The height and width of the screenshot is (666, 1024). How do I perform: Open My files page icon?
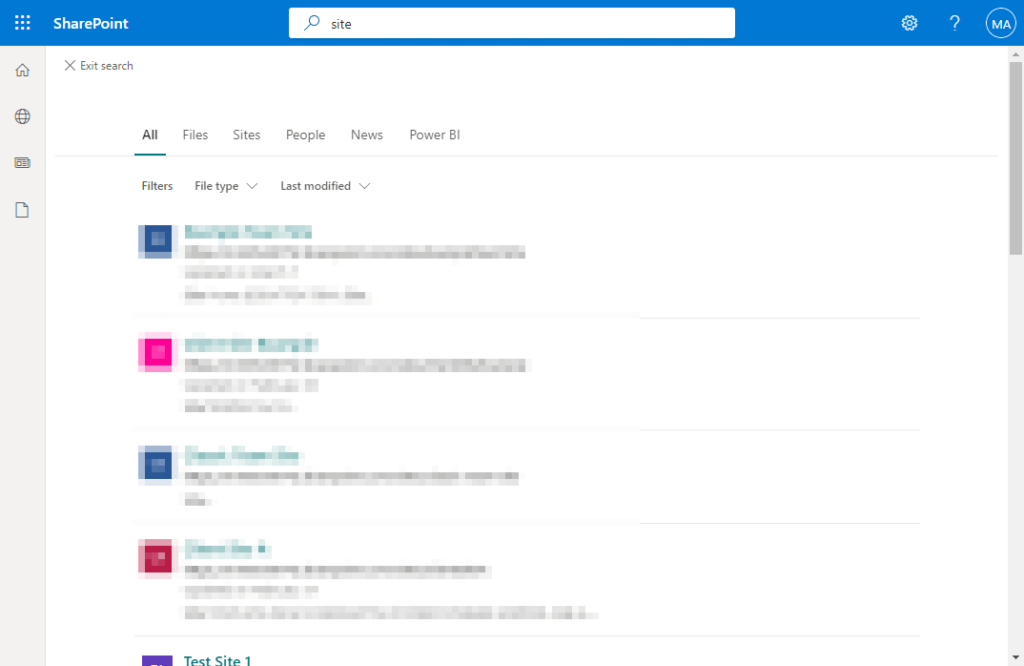click(22, 210)
